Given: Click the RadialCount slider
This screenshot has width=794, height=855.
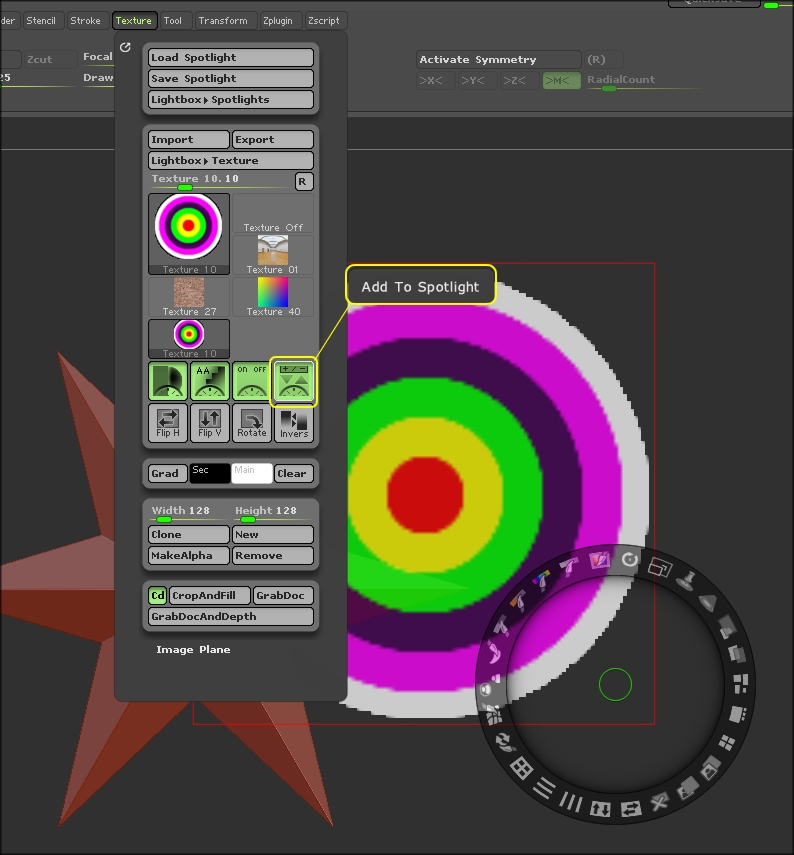Looking at the screenshot, I should (645, 81).
